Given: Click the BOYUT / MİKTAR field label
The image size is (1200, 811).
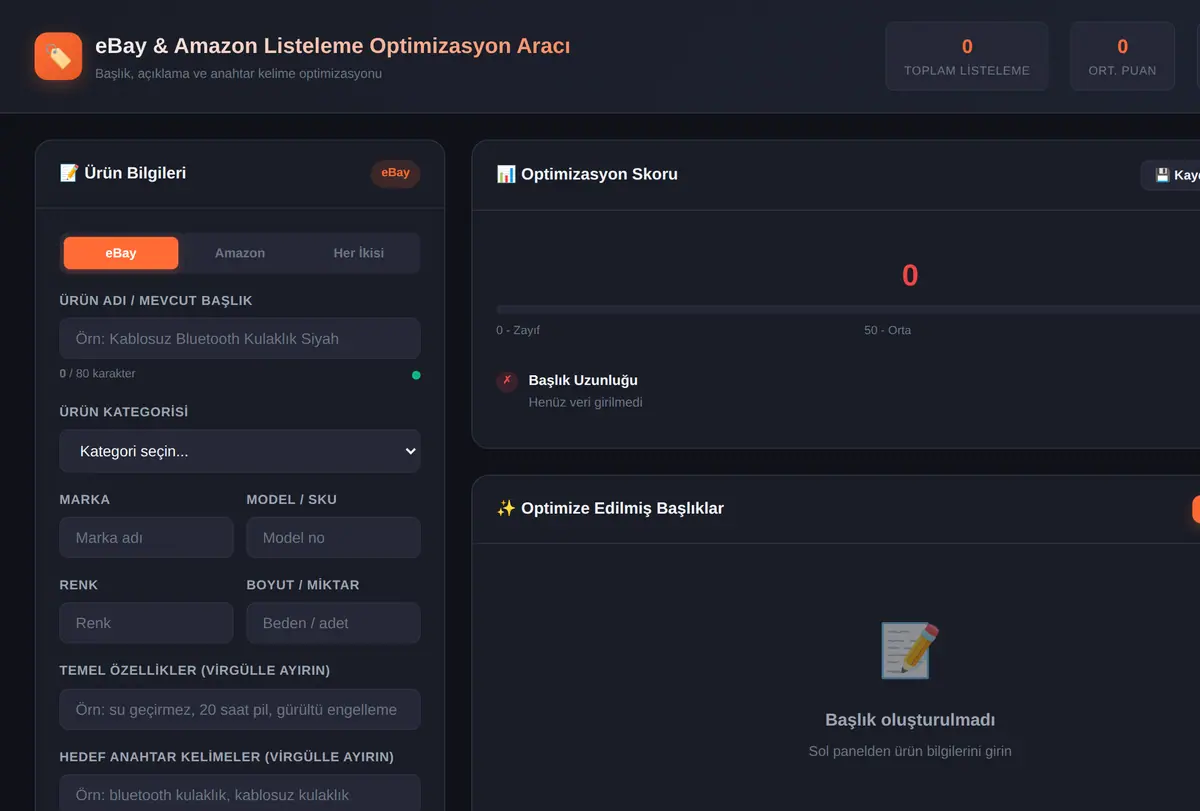Looking at the screenshot, I should [303, 585].
